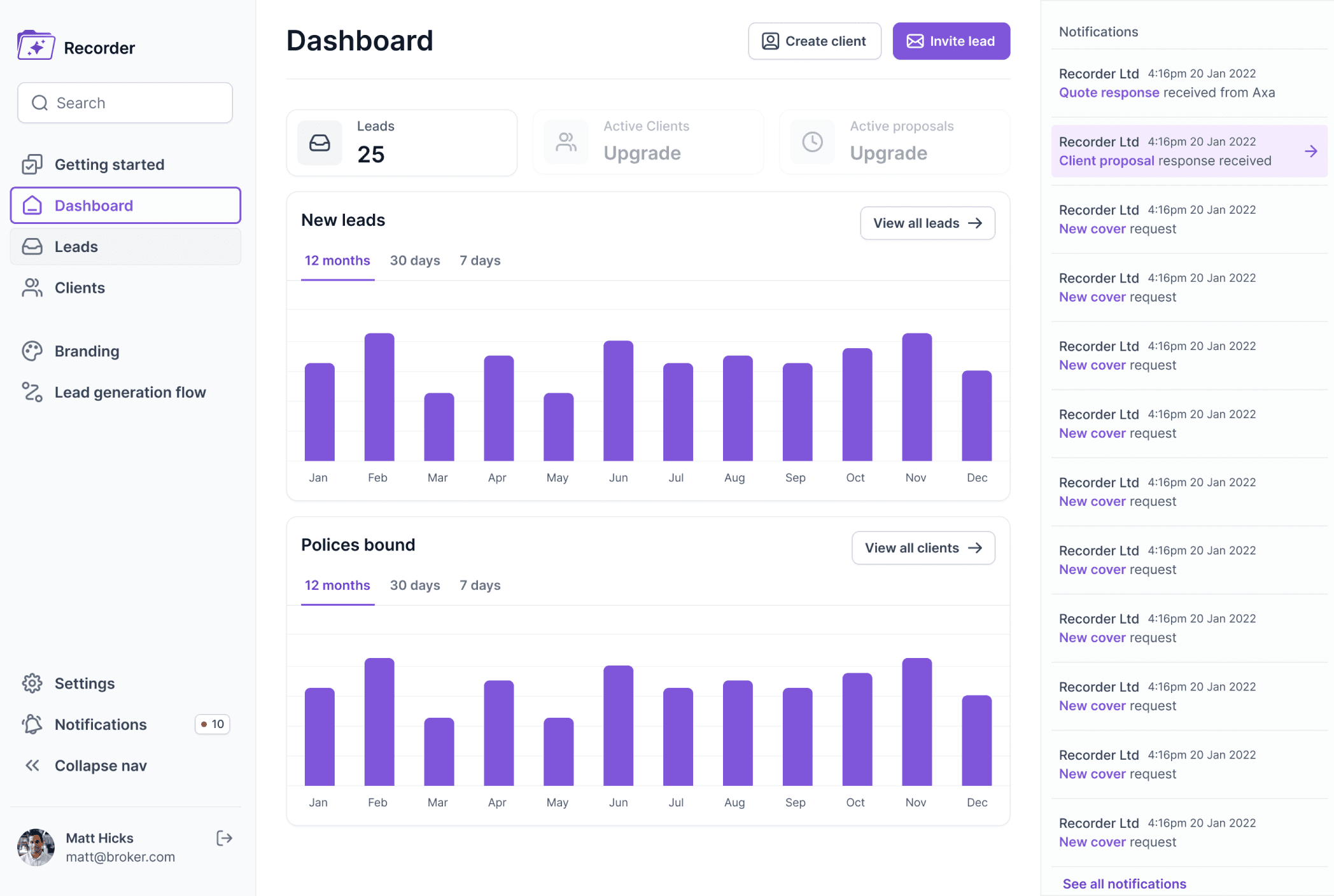Screen dimensions: 1334x896
Task: Switch New leads chart to 30 days
Action: pyautogui.click(x=414, y=261)
